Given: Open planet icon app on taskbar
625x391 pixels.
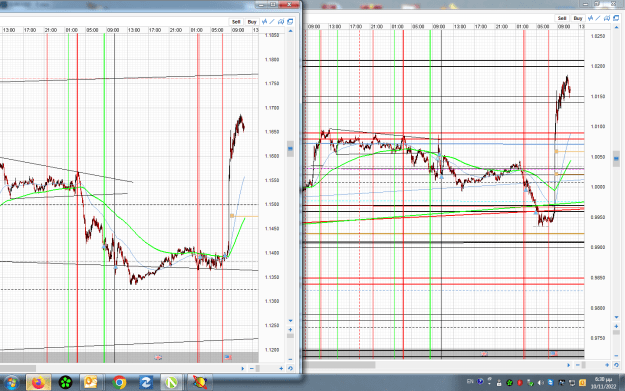Looking at the screenshot, I should coord(200,383).
